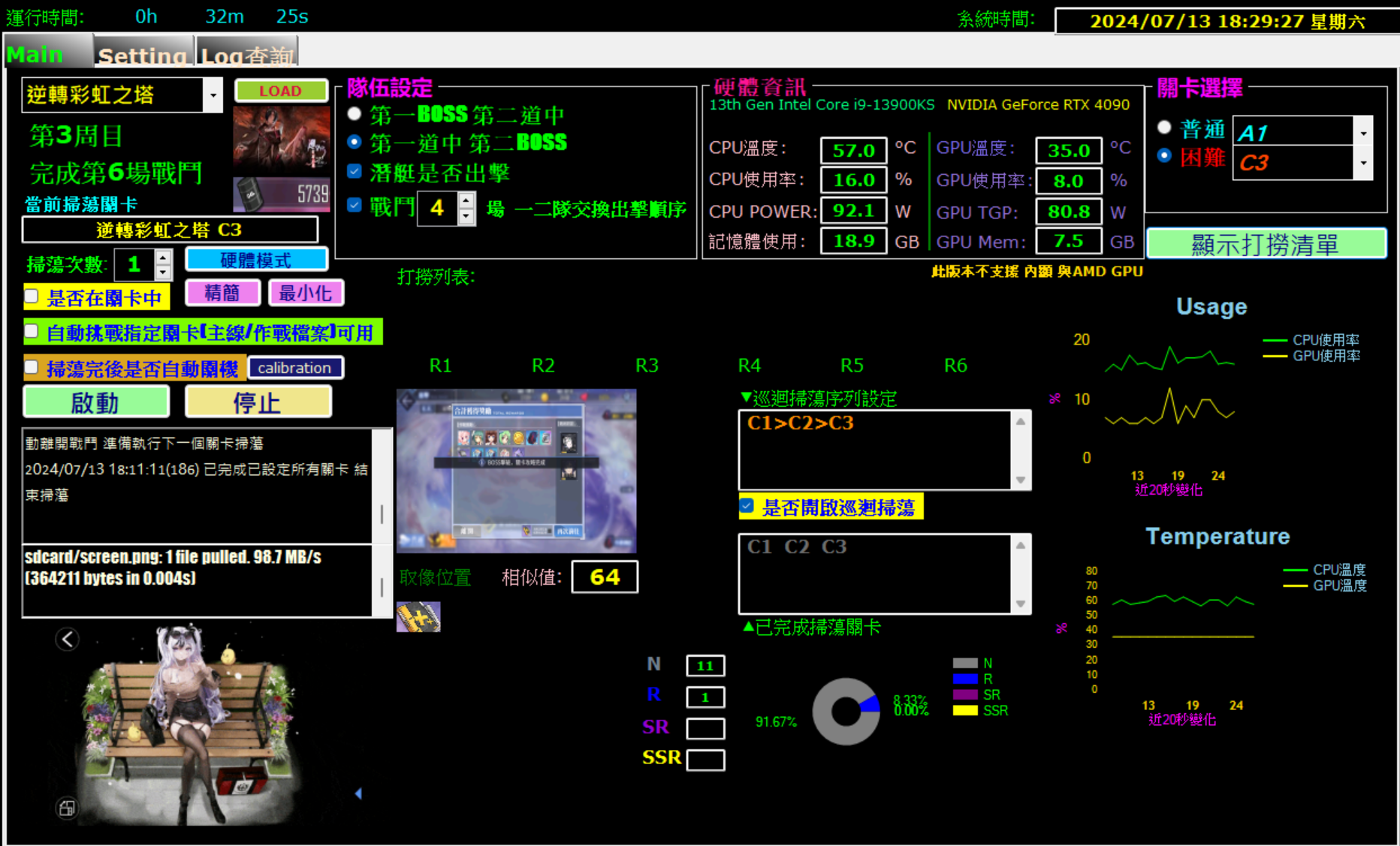The width and height of the screenshot is (1400, 846).
Task: Click the upper log panel scrollbar
Action: coord(382,486)
